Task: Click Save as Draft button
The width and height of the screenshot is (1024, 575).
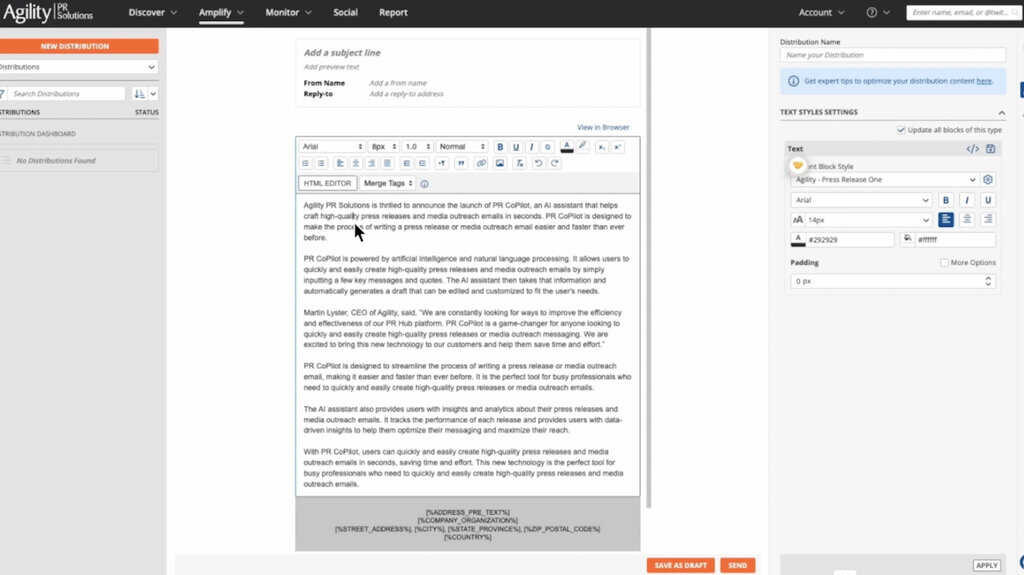Action: click(x=680, y=565)
